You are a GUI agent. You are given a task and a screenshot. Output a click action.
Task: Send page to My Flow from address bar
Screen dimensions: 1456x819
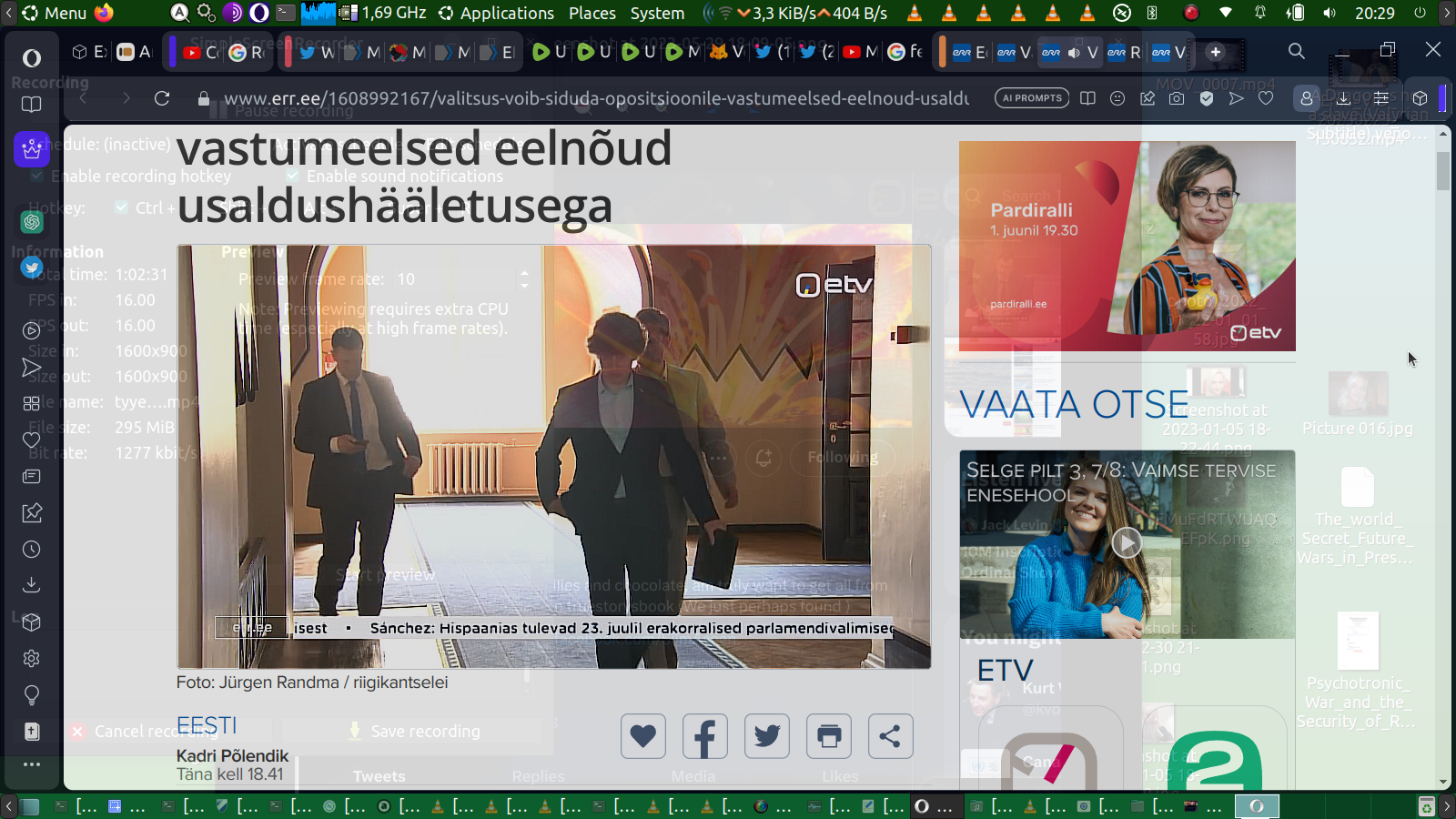(x=1236, y=98)
